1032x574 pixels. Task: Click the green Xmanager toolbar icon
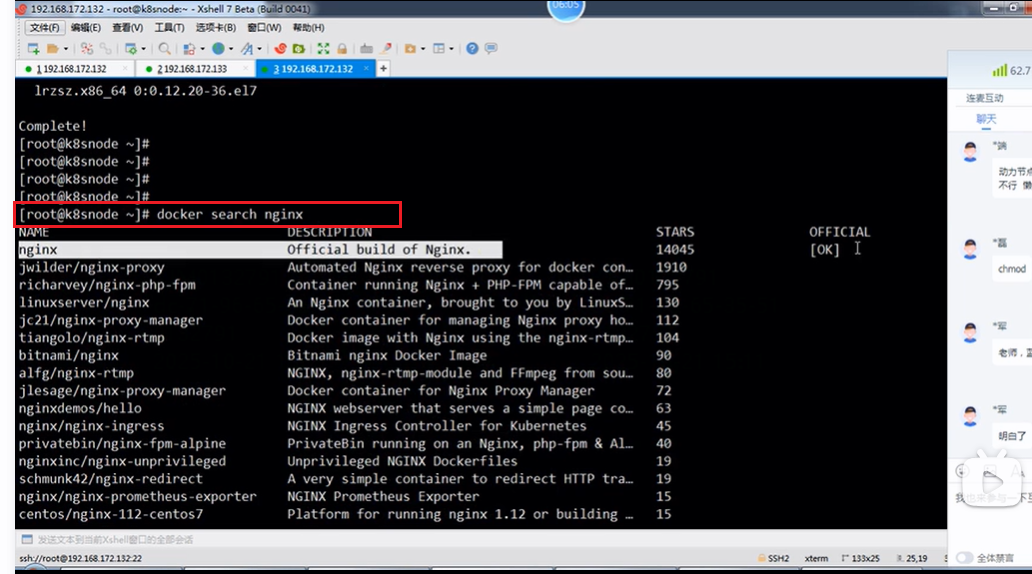(298, 49)
